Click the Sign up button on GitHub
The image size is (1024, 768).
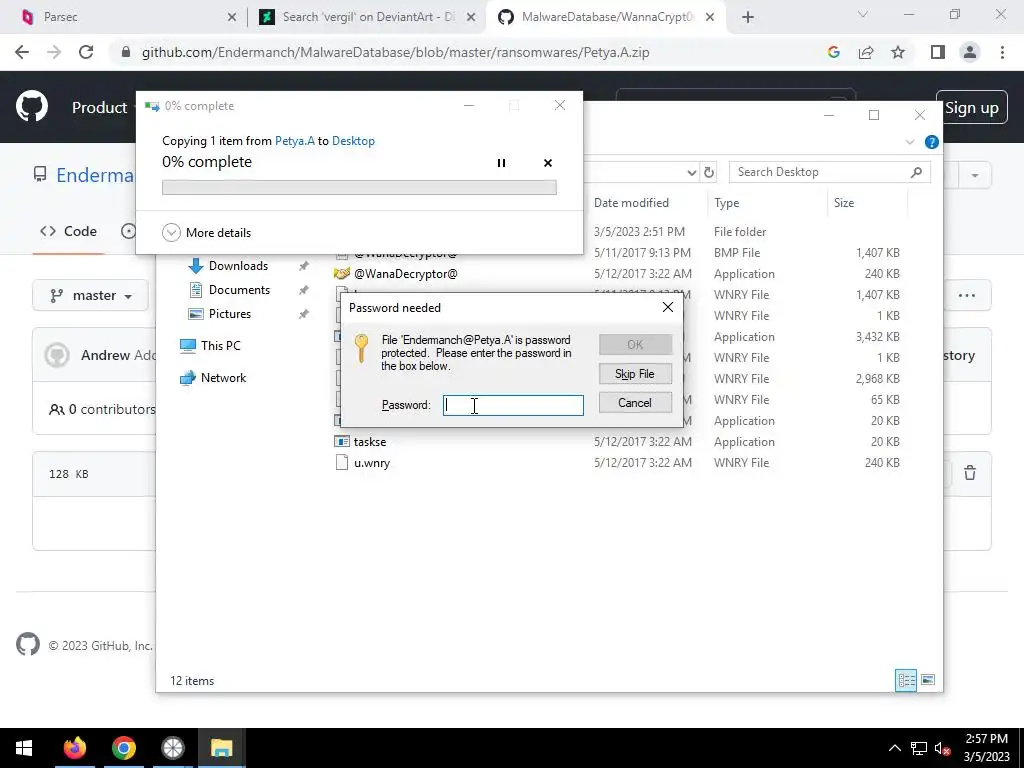(x=972, y=108)
